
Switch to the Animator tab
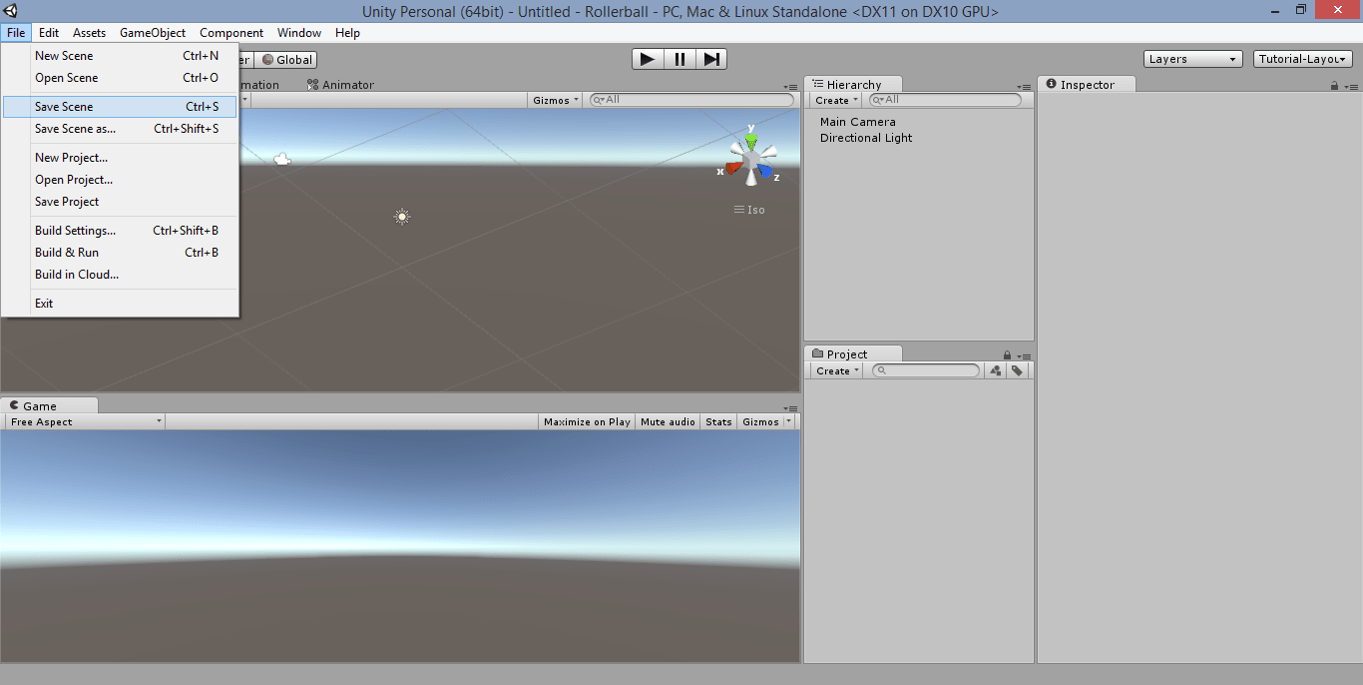tap(341, 85)
